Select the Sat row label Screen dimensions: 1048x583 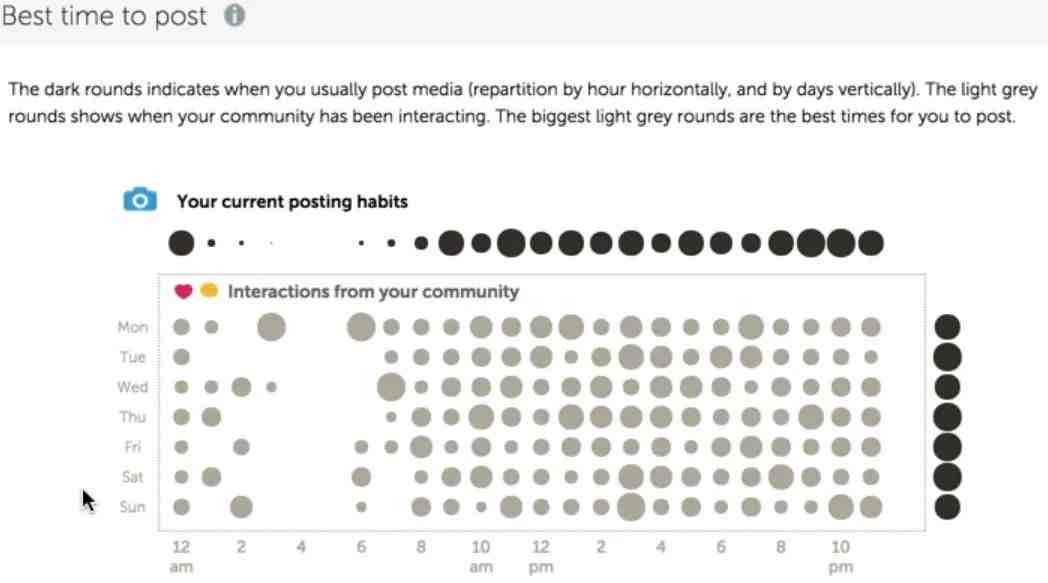(x=132, y=477)
